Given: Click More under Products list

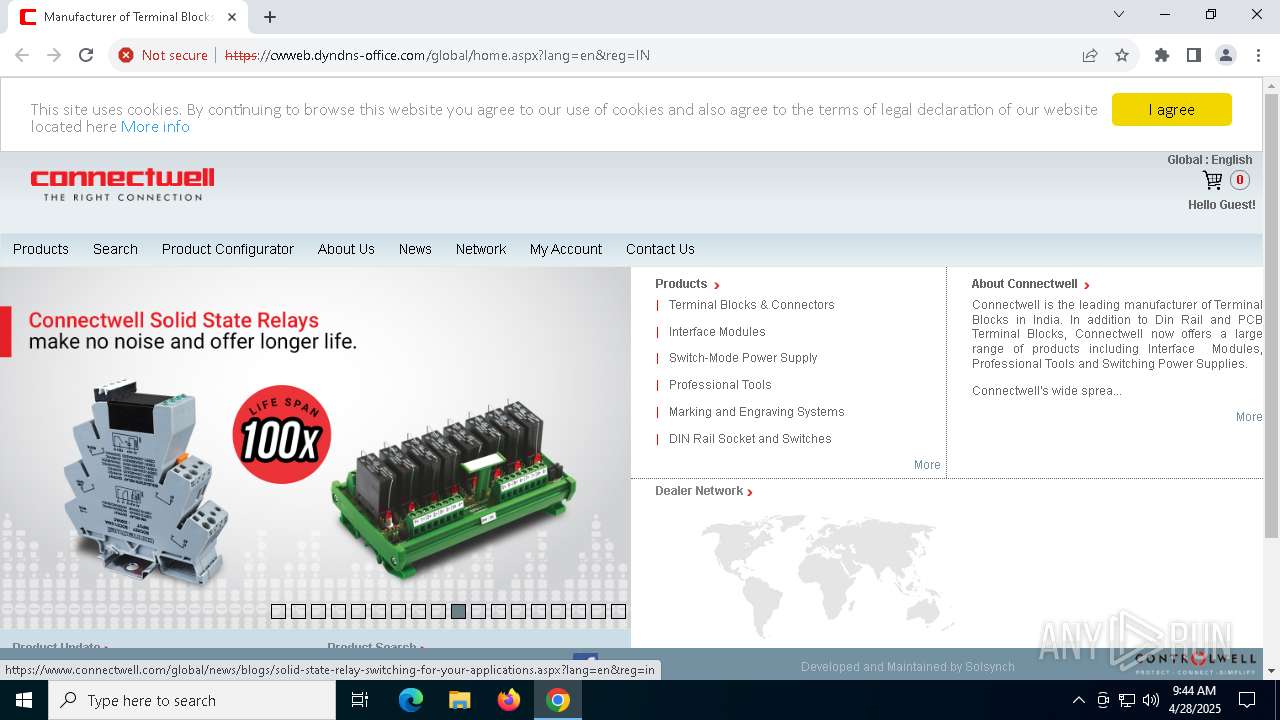Looking at the screenshot, I should tap(927, 465).
